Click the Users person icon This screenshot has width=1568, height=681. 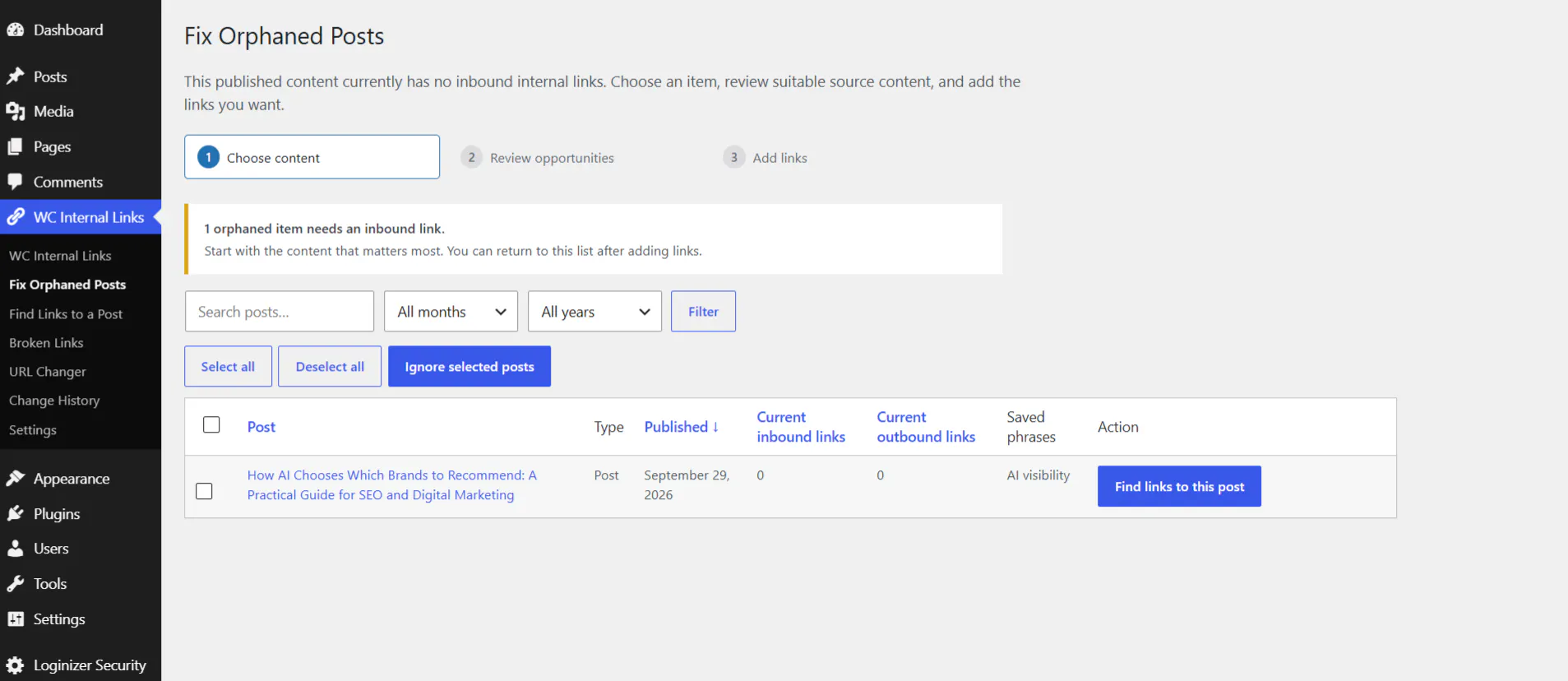(x=16, y=549)
